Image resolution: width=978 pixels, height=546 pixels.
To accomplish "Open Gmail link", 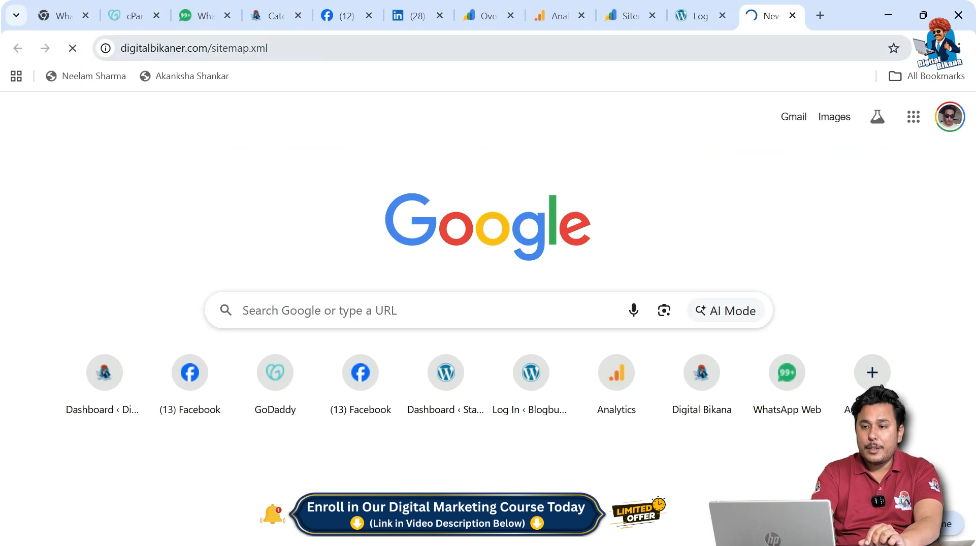I will click(x=793, y=117).
